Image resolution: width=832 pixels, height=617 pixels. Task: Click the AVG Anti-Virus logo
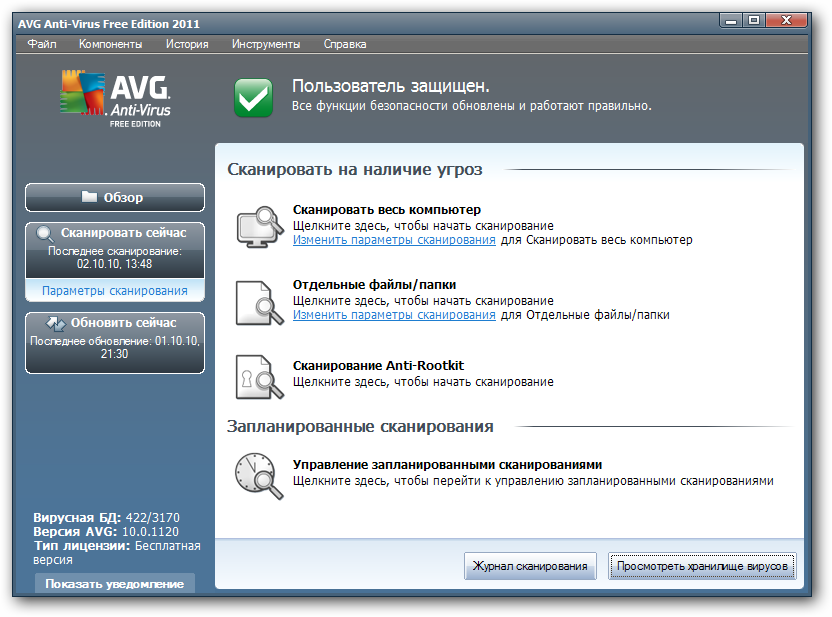(x=115, y=99)
